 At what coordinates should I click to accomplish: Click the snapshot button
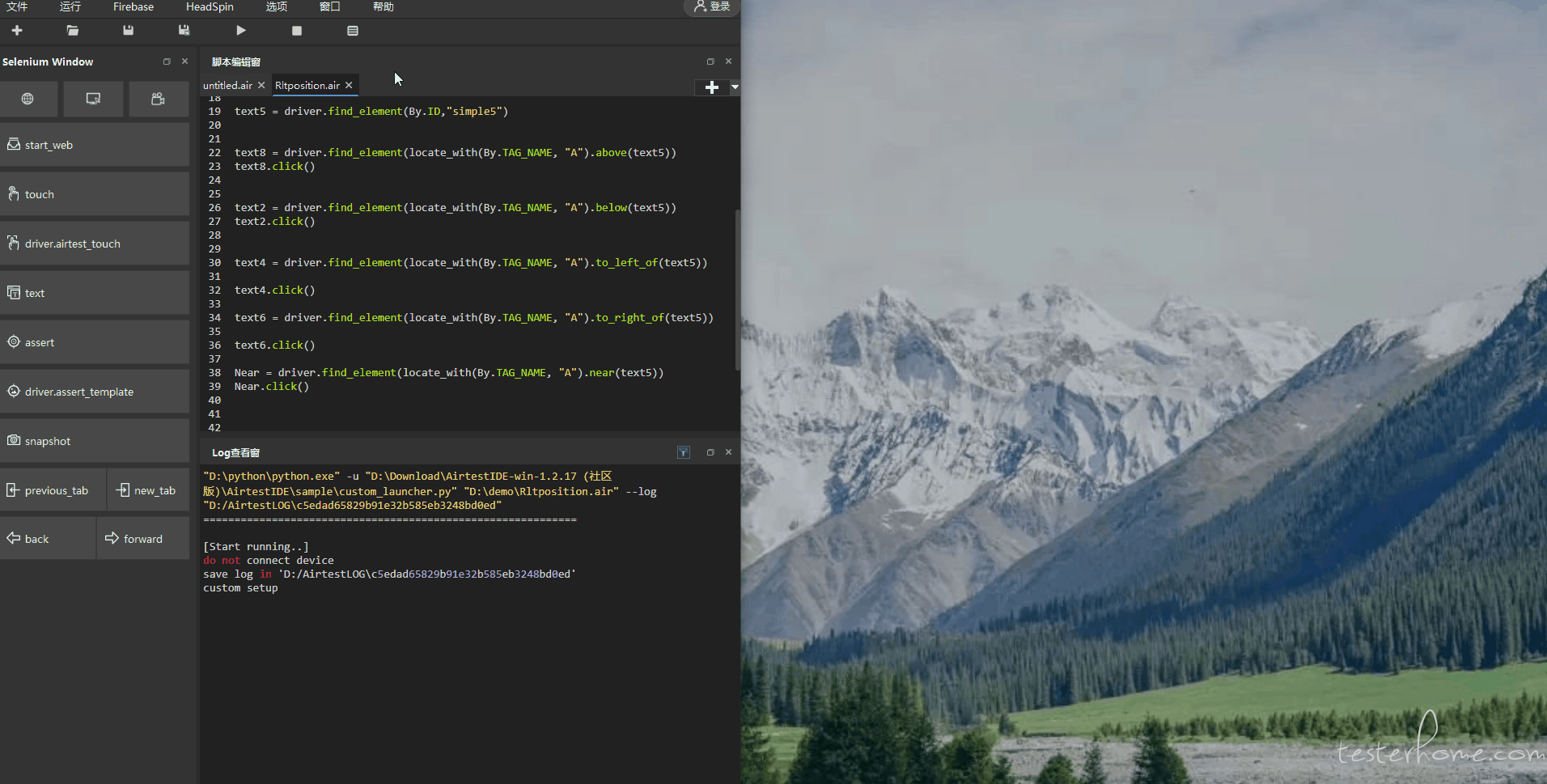click(x=95, y=441)
